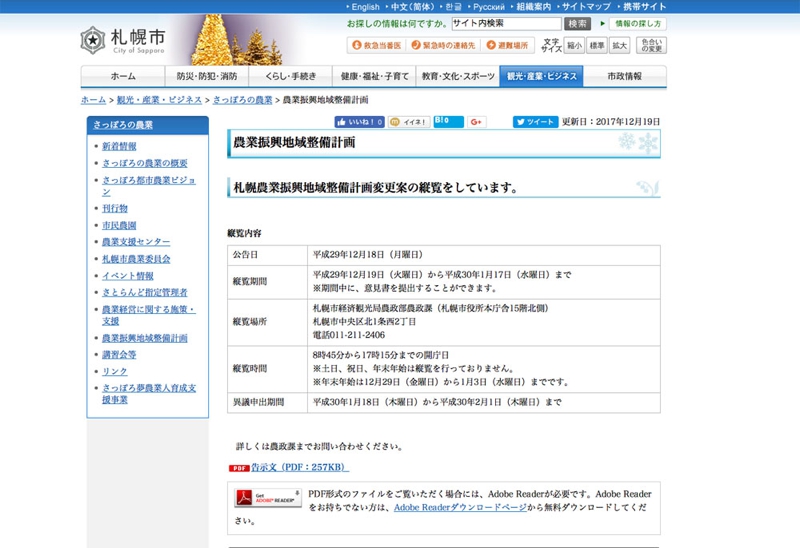The width and height of the screenshot is (800, 548).
Task: Click the Twitter ツイート button
Action: 535,122
